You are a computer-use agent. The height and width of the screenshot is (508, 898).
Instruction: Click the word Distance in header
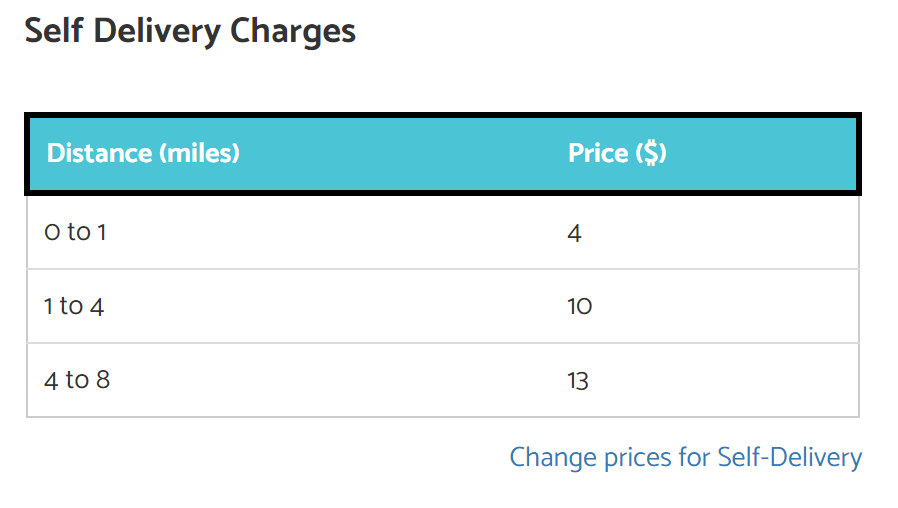(x=100, y=153)
